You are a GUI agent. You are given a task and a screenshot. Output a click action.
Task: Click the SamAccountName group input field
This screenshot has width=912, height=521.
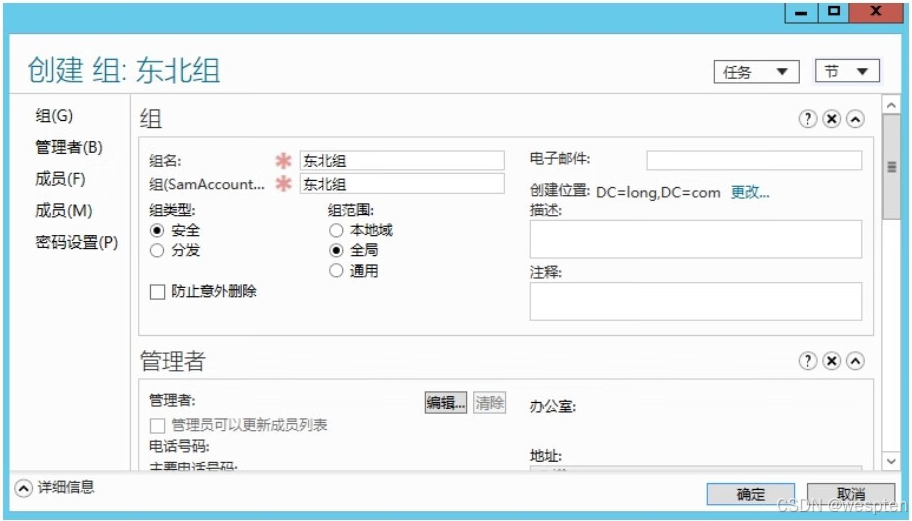click(x=402, y=184)
